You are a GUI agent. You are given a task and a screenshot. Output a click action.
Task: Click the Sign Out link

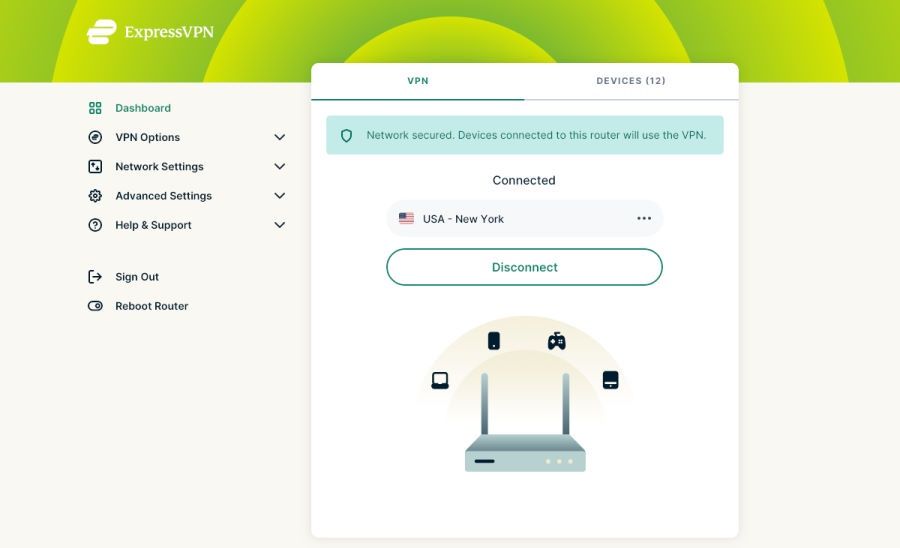[x=137, y=277]
